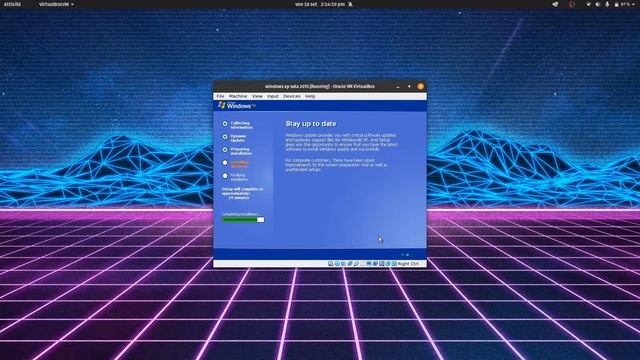This screenshot has width=640, height=360.
Task: Click the Right Ctrl host key label
Action: pyautogui.click(x=408, y=264)
